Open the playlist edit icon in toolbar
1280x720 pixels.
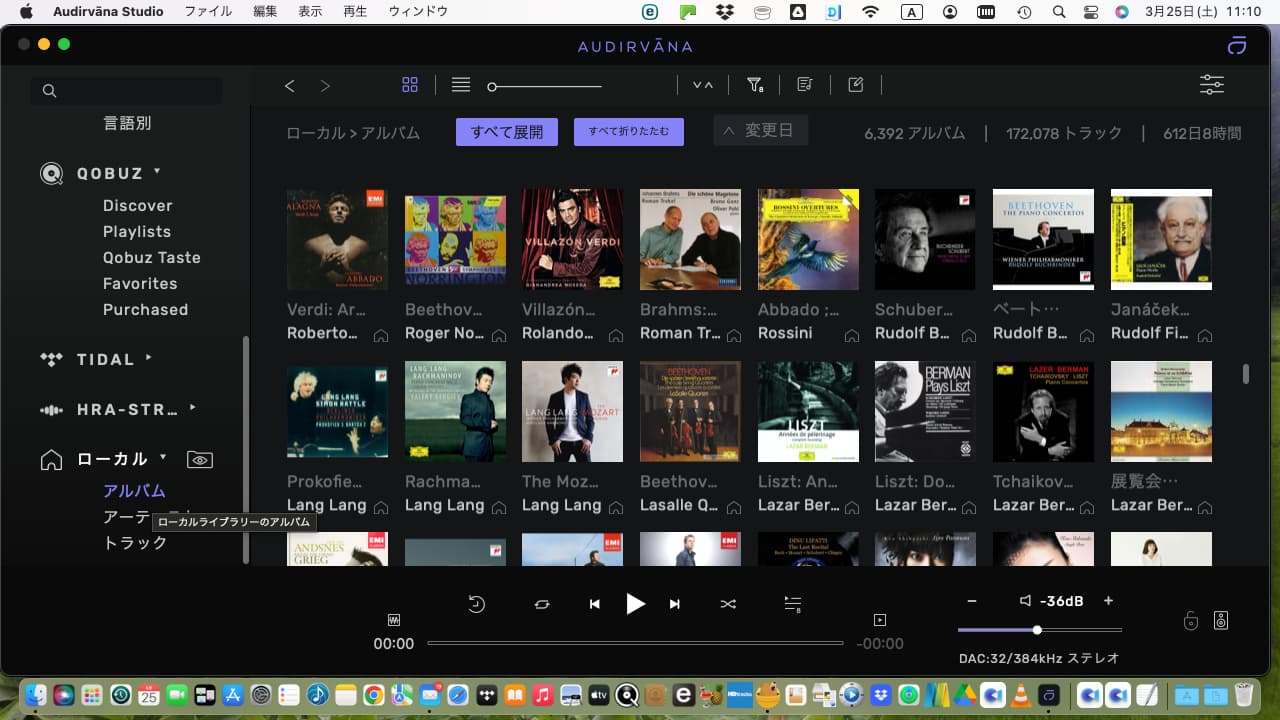(x=805, y=85)
